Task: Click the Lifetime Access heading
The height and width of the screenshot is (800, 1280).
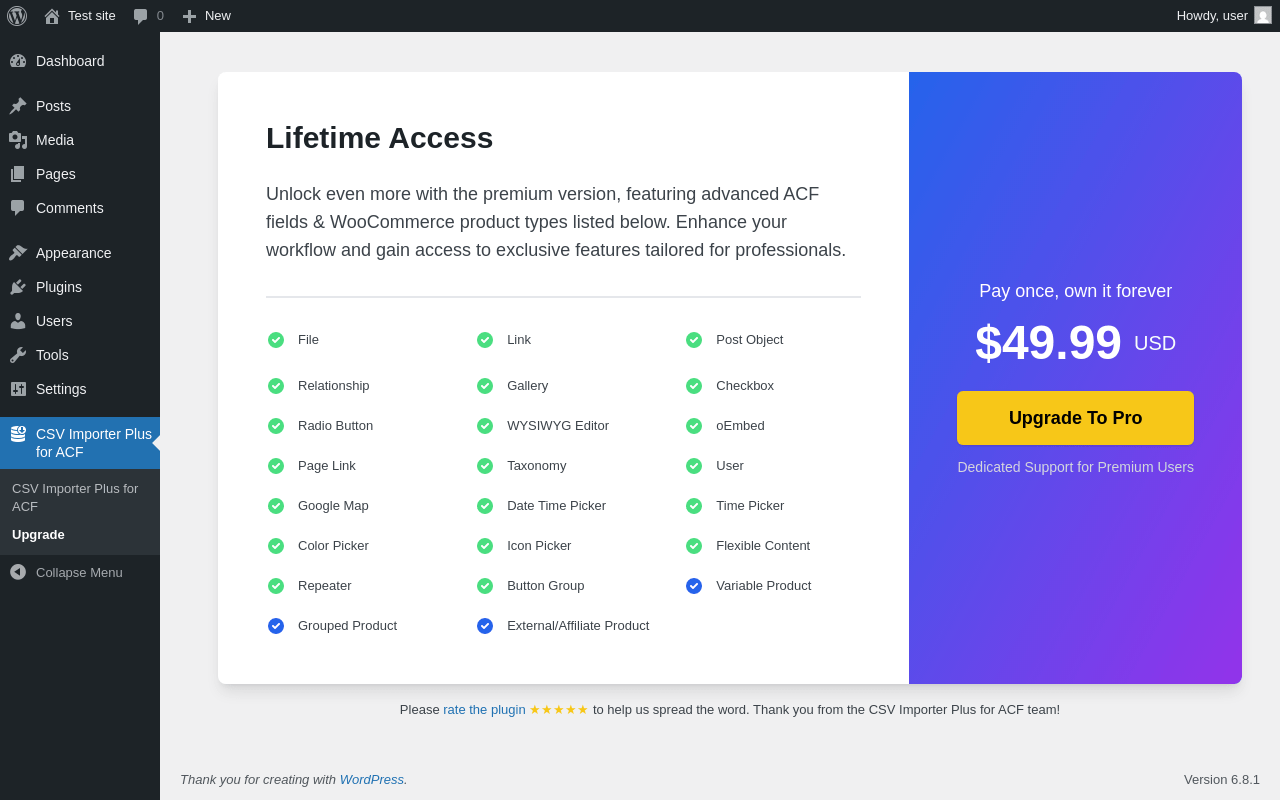Action: pos(379,138)
